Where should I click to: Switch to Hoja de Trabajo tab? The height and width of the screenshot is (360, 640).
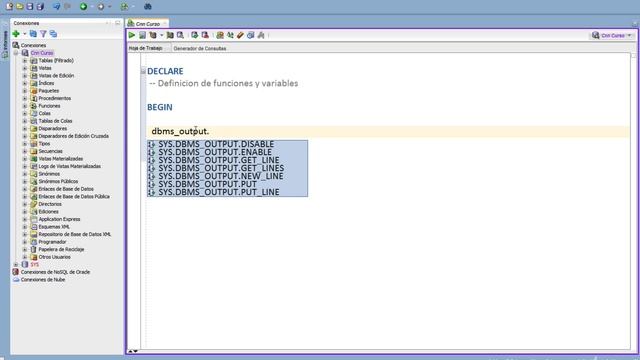pos(145,48)
